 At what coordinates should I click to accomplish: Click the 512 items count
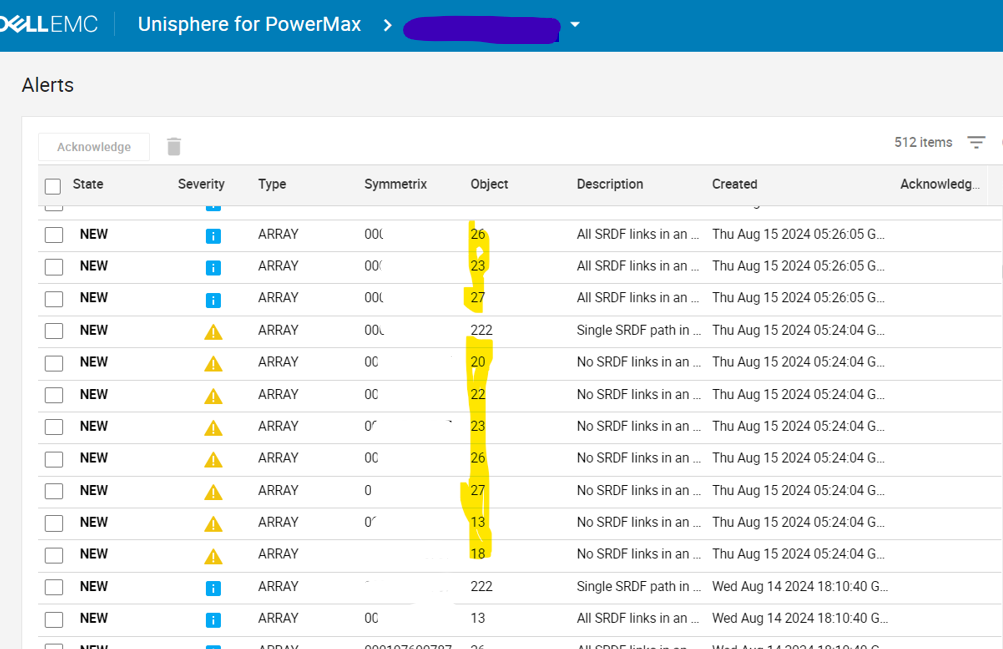point(921,142)
